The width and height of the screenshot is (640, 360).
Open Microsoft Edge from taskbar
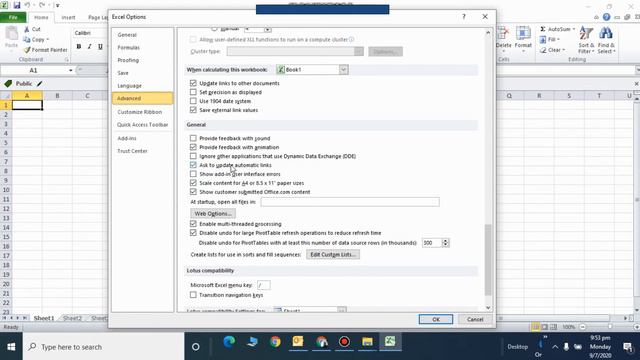(x=229, y=342)
